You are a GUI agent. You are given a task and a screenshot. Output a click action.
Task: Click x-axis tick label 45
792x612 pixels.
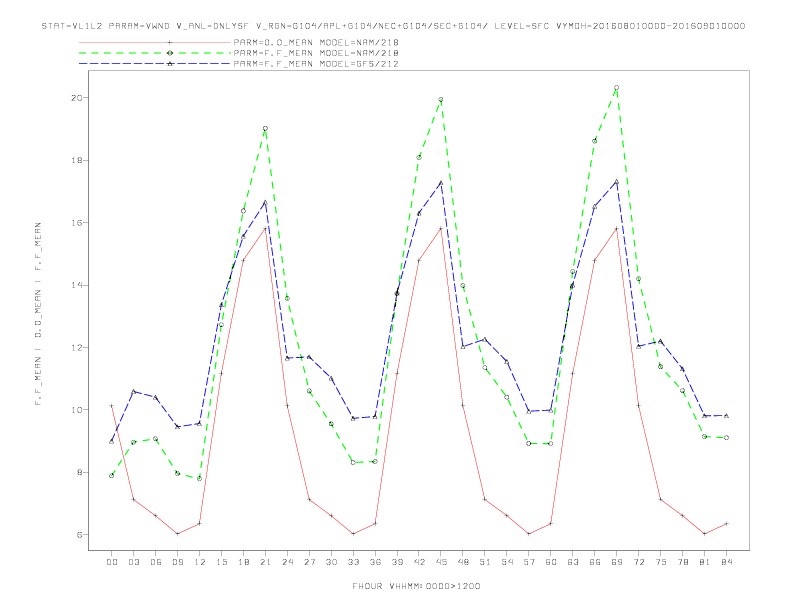[441, 562]
